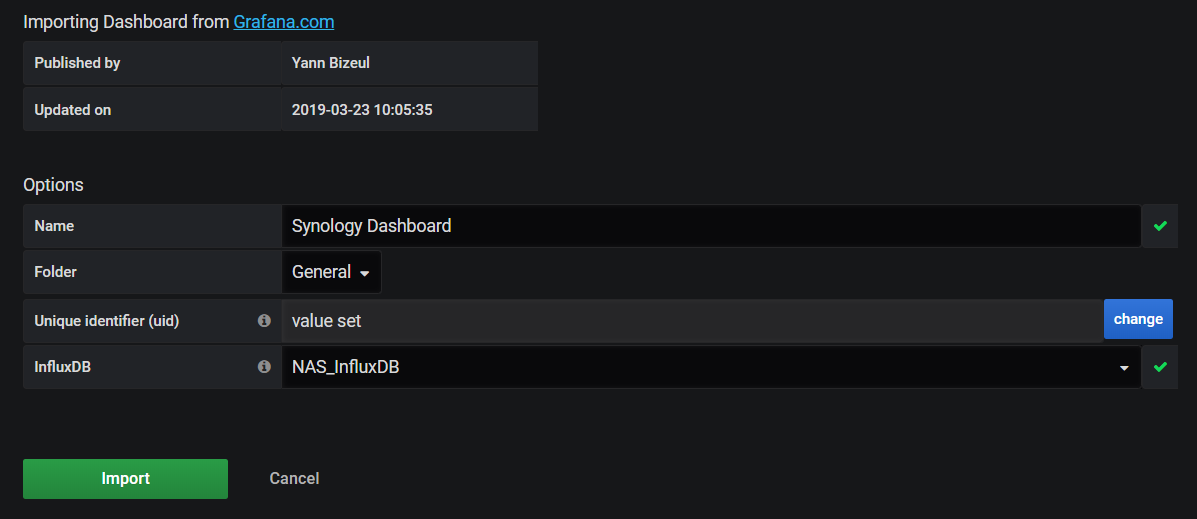
Task: Click the 2019-03-23 updated timestamp
Action: [362, 110]
